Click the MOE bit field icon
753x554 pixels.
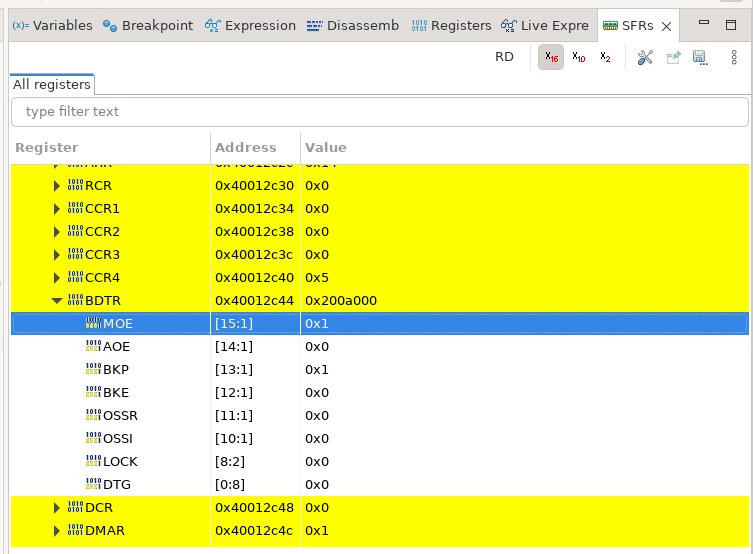pos(93,323)
